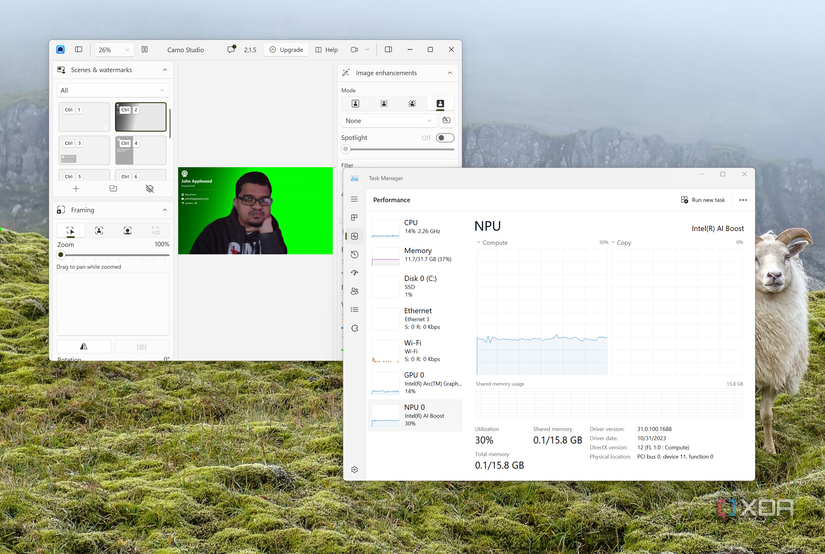
Task: Click Run new task in Task Manager
Action: pyautogui.click(x=703, y=200)
